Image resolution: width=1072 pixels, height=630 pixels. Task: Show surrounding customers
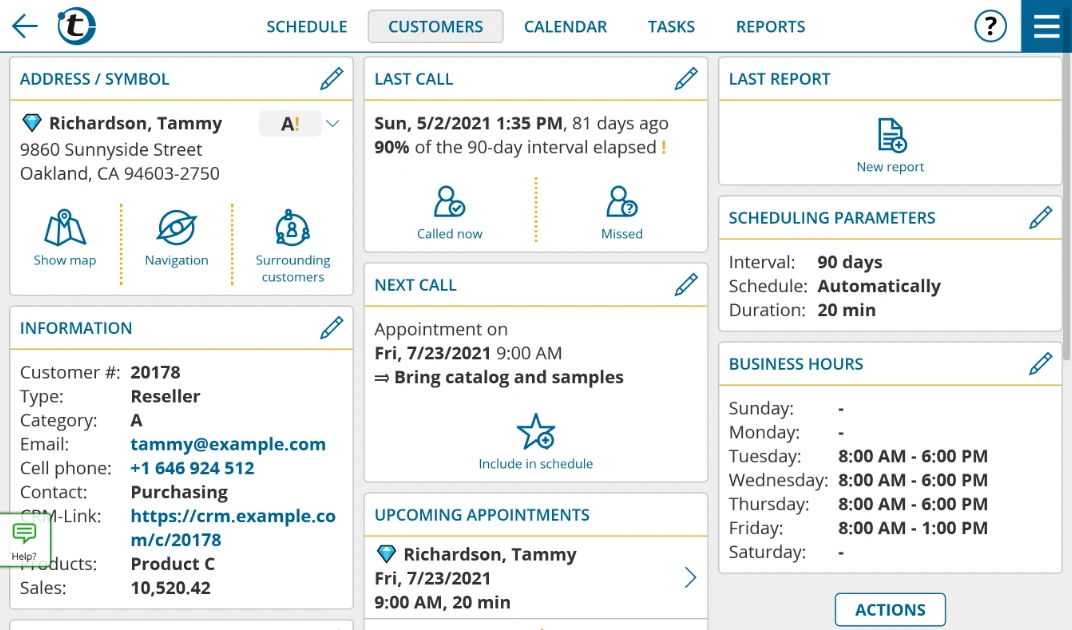click(x=292, y=229)
